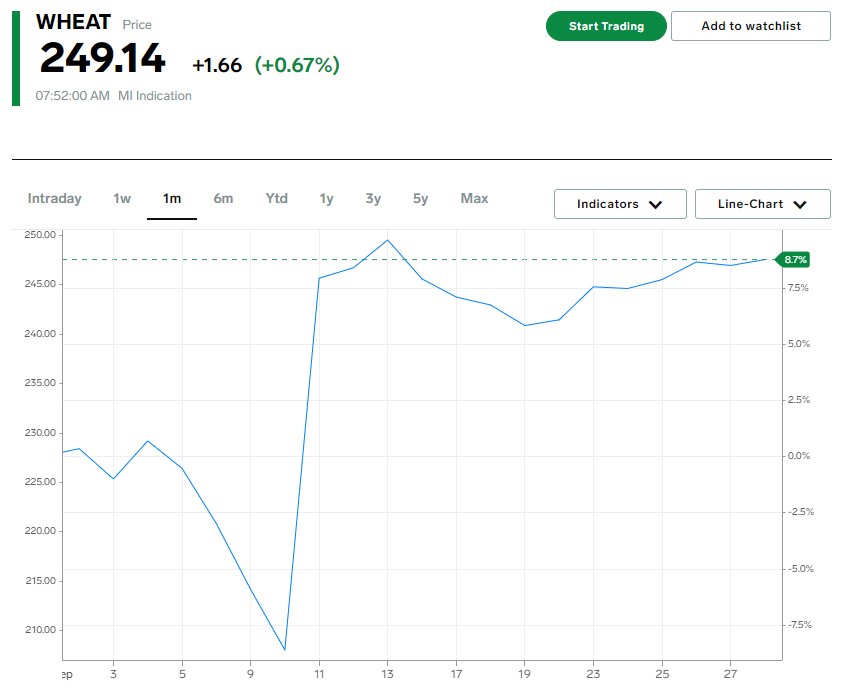Screen dimensions: 842x692
Task: Click the green +0.67% change value
Action: pos(297,65)
